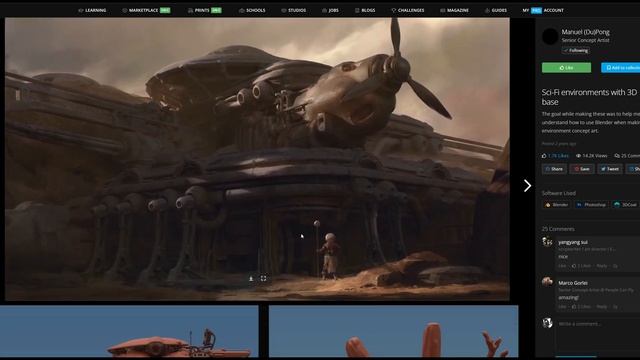The height and width of the screenshot is (360, 640).
Task: Open Manuel (Du)Pong's profile avatar
Action: tap(550, 36)
